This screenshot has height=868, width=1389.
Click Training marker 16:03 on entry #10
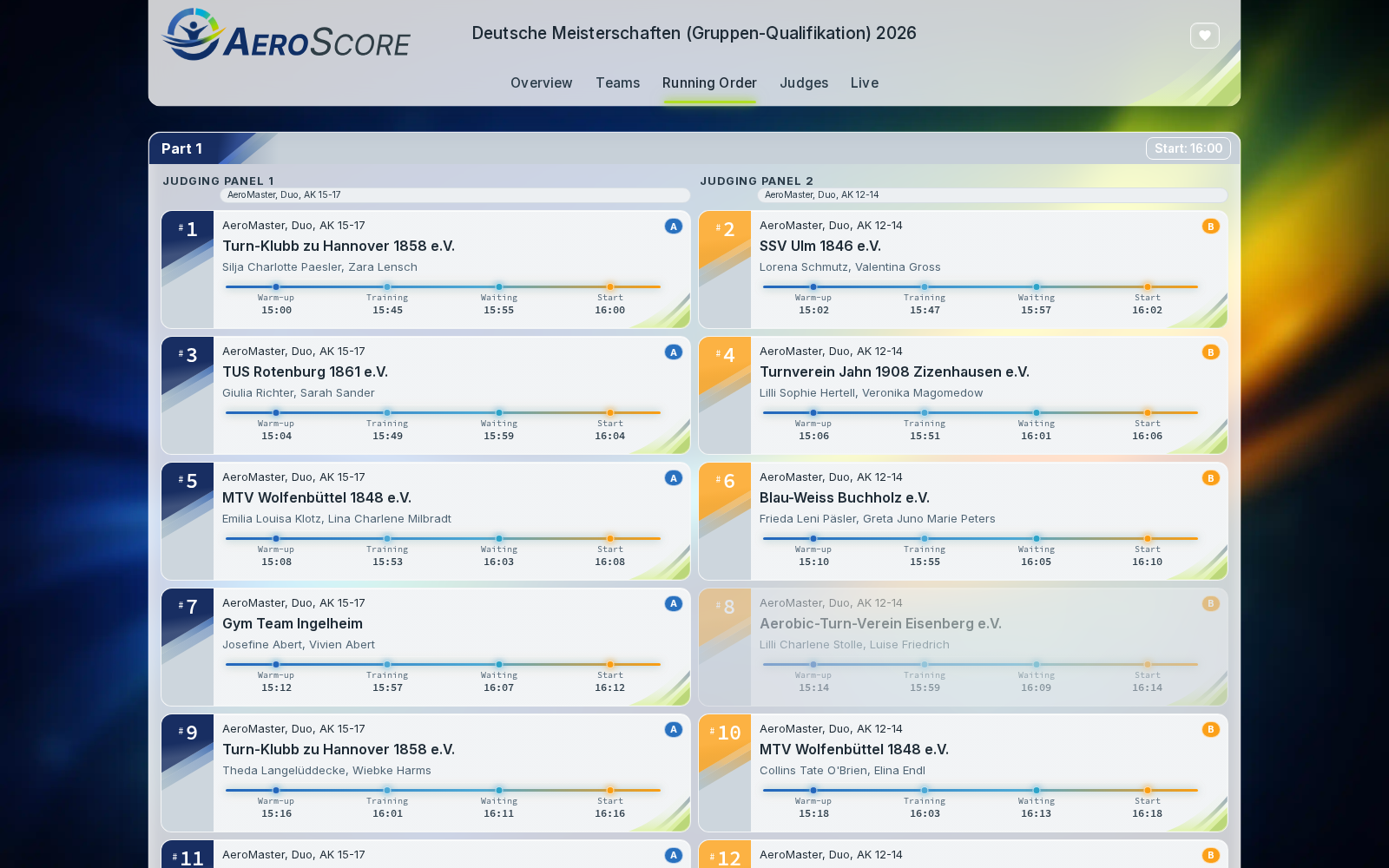coord(925,790)
